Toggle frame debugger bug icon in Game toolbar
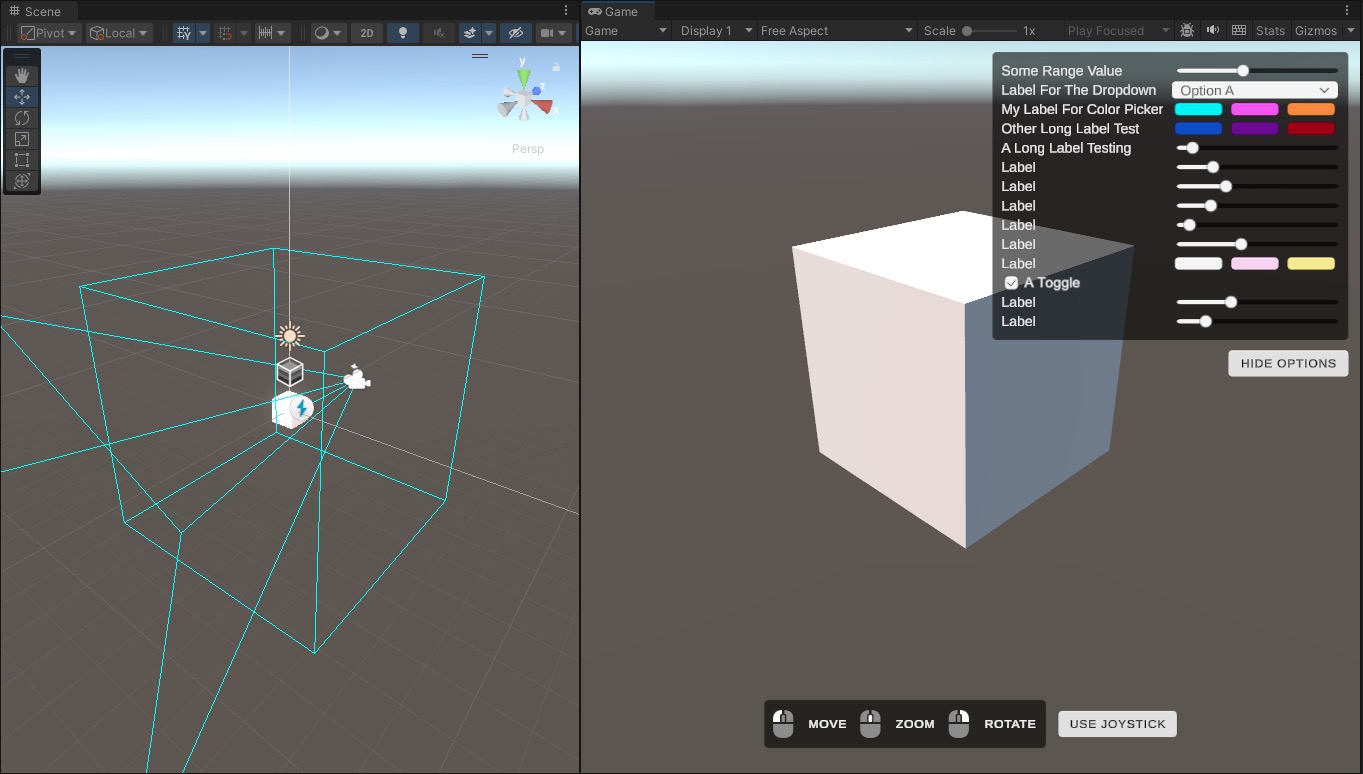The height and width of the screenshot is (774, 1363). click(1187, 30)
